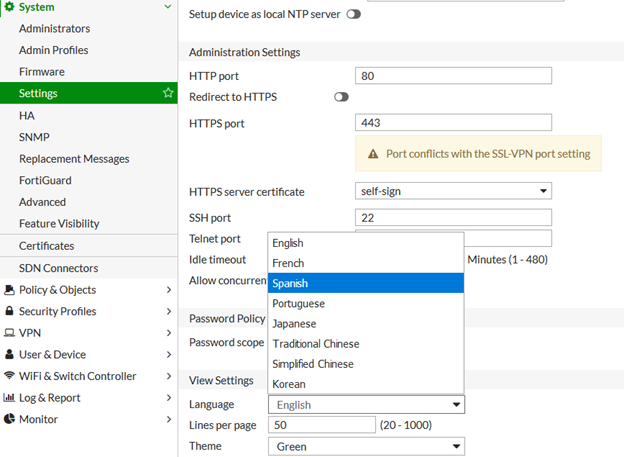
Task: Click the HTTP port input field
Action: click(x=453, y=76)
